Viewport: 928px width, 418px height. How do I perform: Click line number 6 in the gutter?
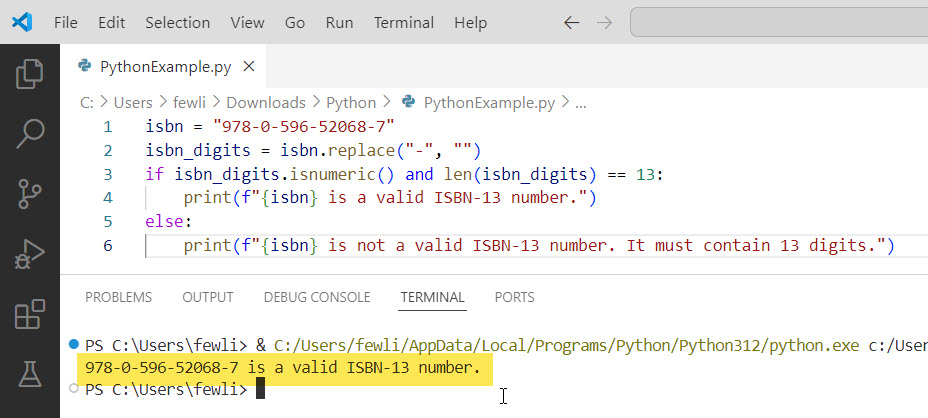(107, 245)
